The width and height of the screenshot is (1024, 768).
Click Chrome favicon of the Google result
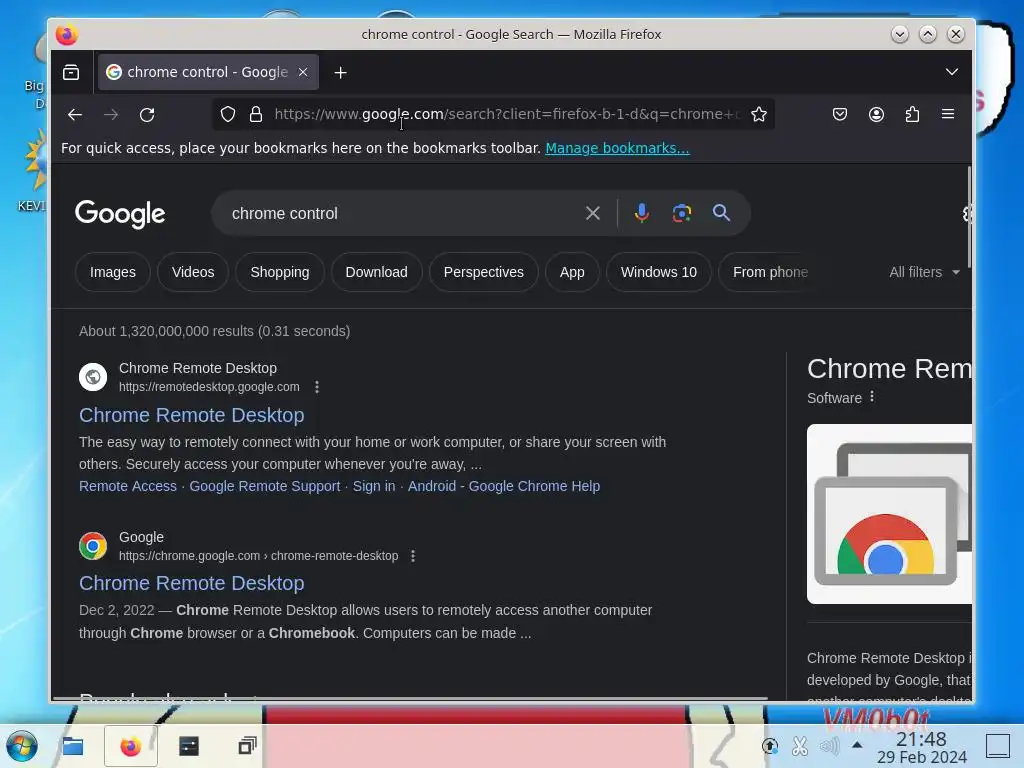coord(93,546)
